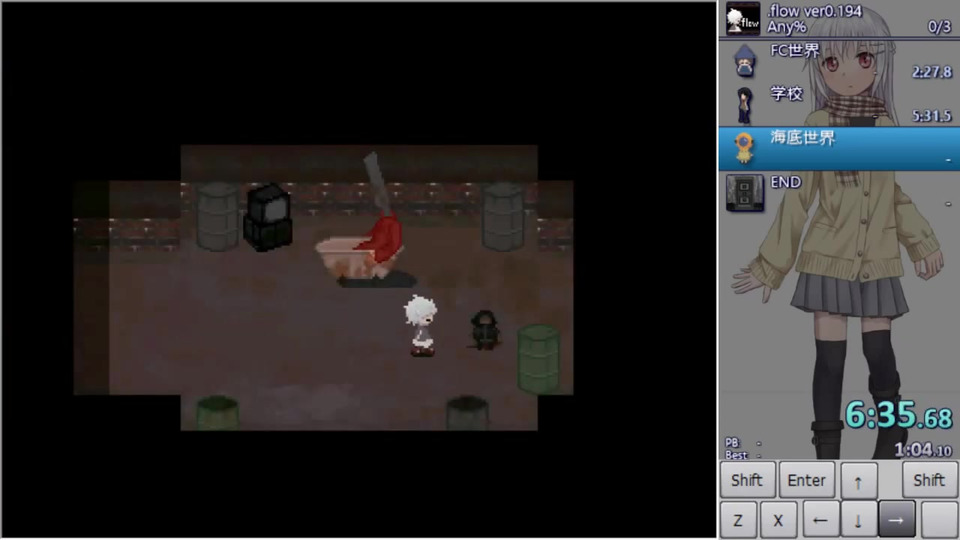Click the END split door icon
This screenshot has height=540, width=960.
pos(744,193)
